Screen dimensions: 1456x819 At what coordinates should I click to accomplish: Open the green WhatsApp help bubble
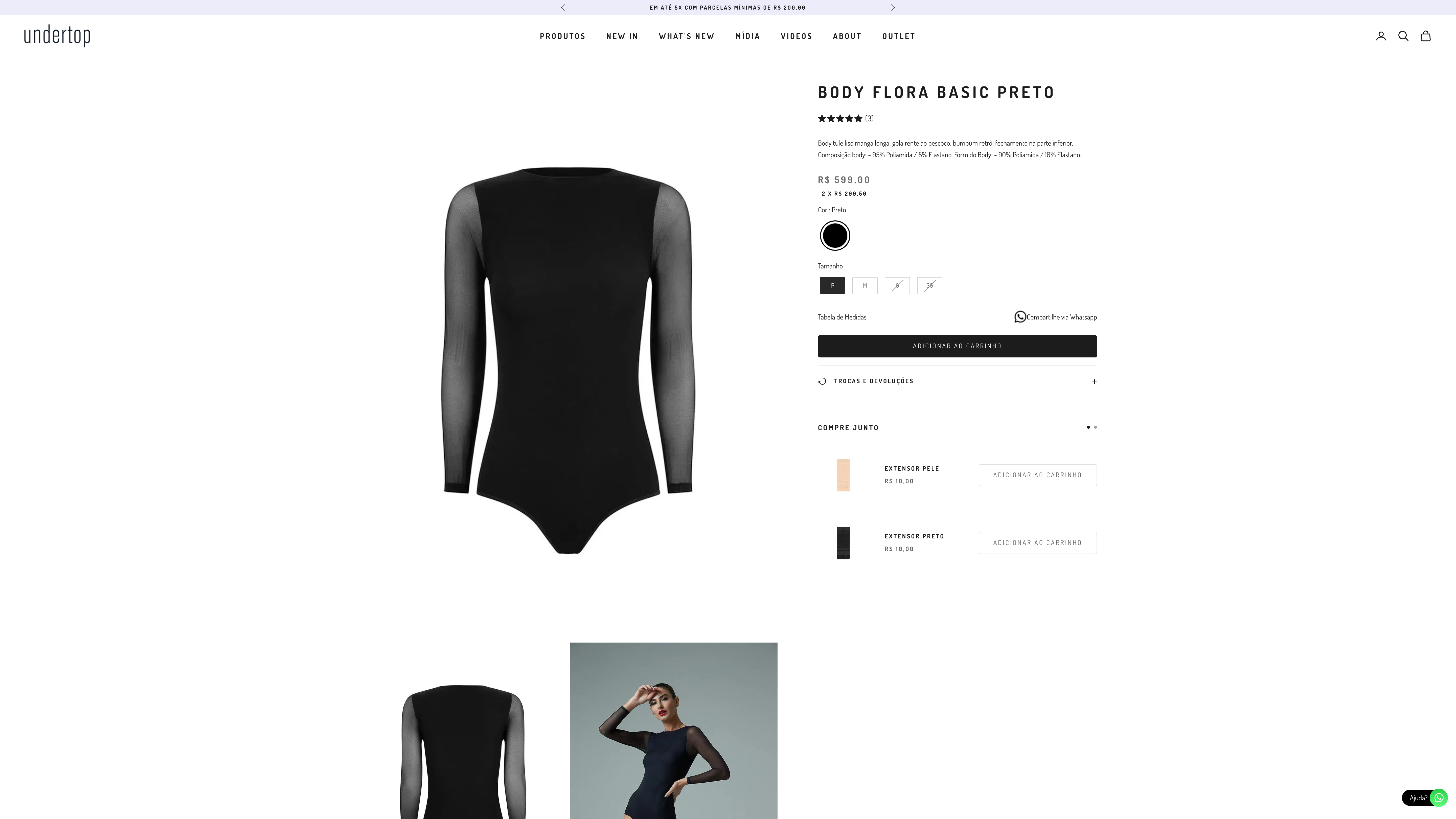[1439, 798]
